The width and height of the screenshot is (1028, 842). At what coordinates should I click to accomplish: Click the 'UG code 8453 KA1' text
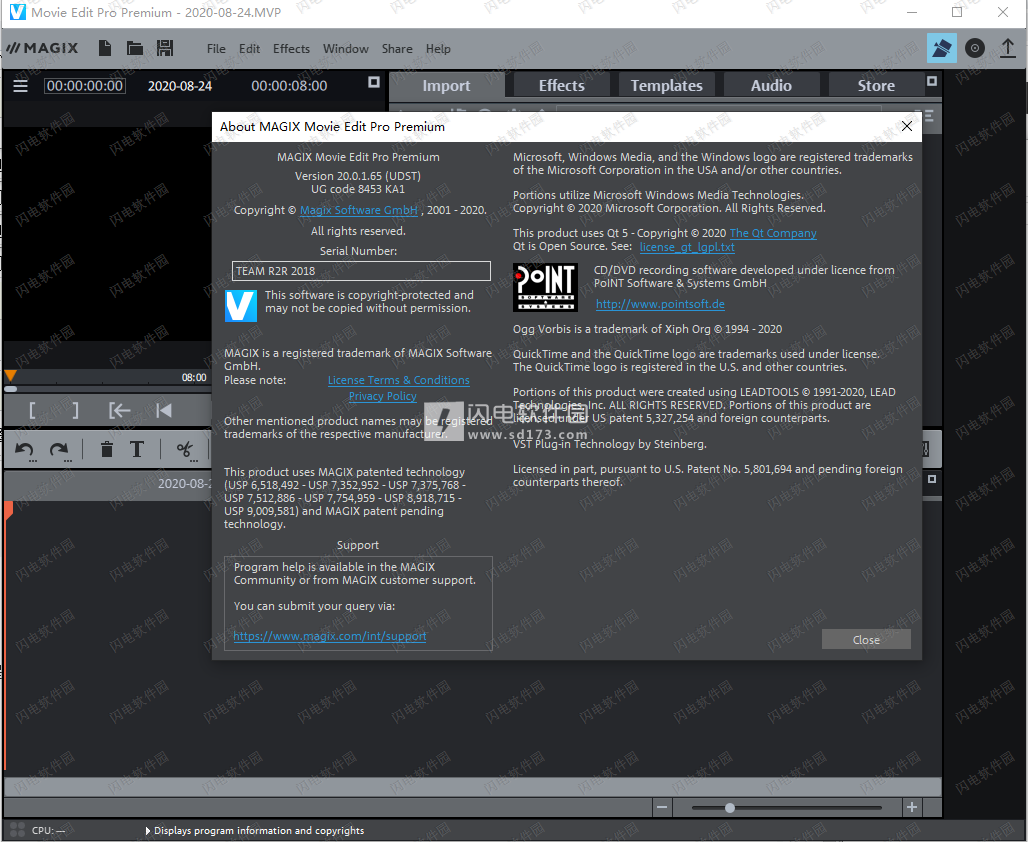tap(358, 189)
